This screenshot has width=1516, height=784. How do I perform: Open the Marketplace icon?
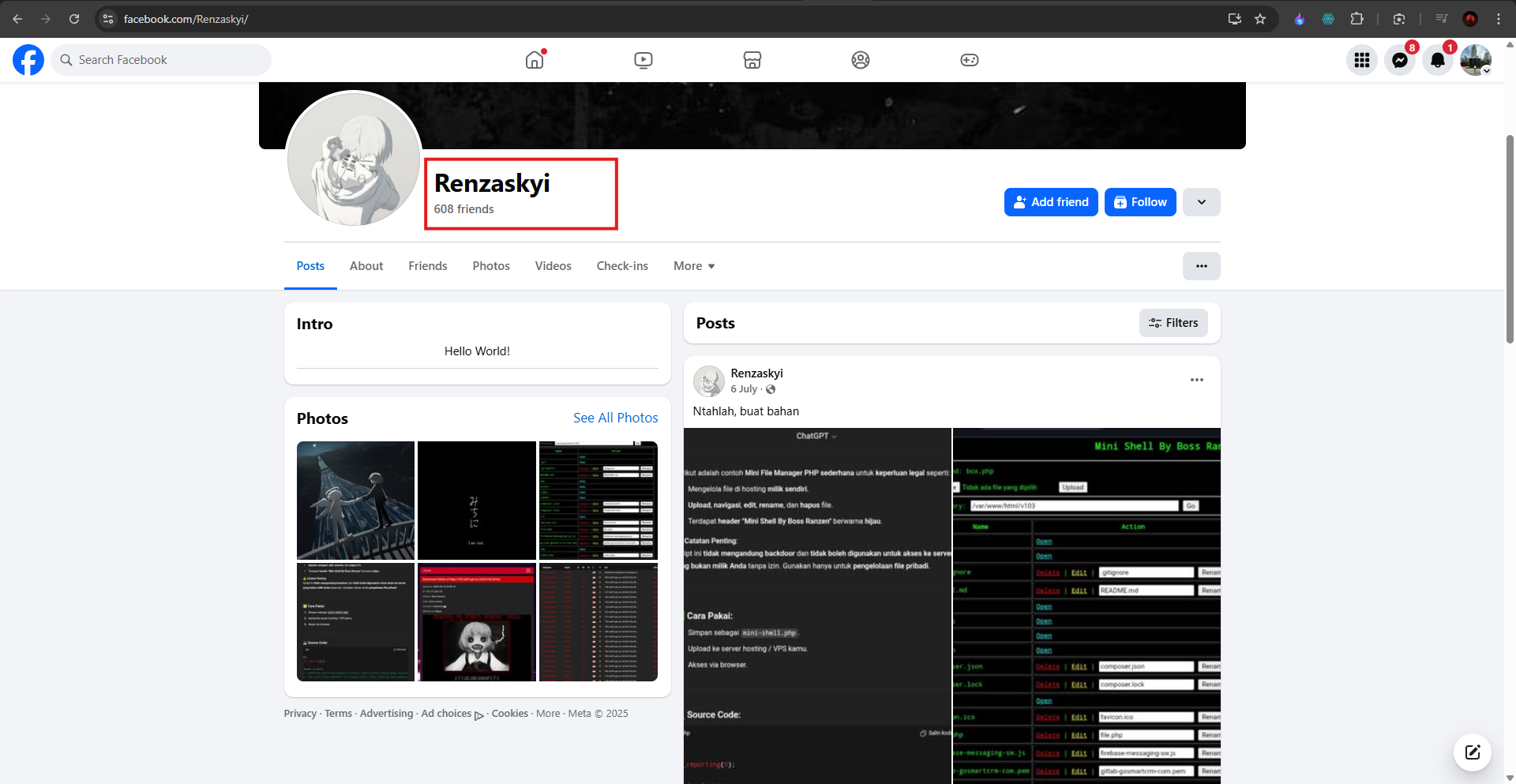point(752,60)
